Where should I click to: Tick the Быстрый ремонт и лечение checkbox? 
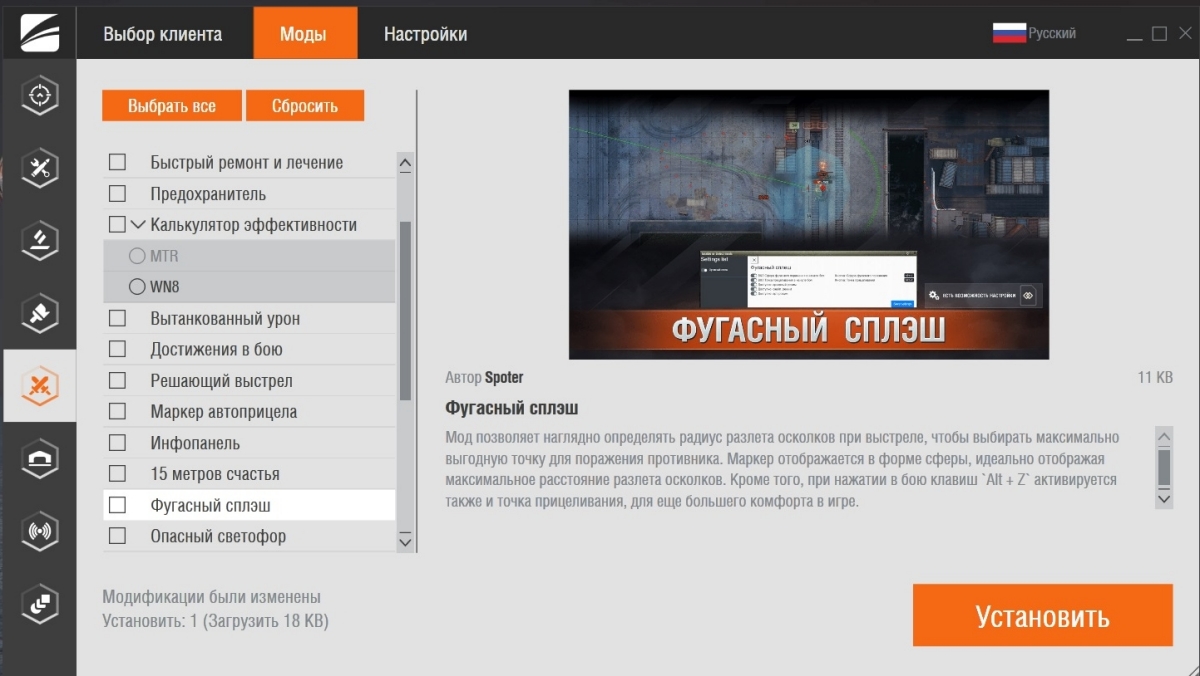117,162
